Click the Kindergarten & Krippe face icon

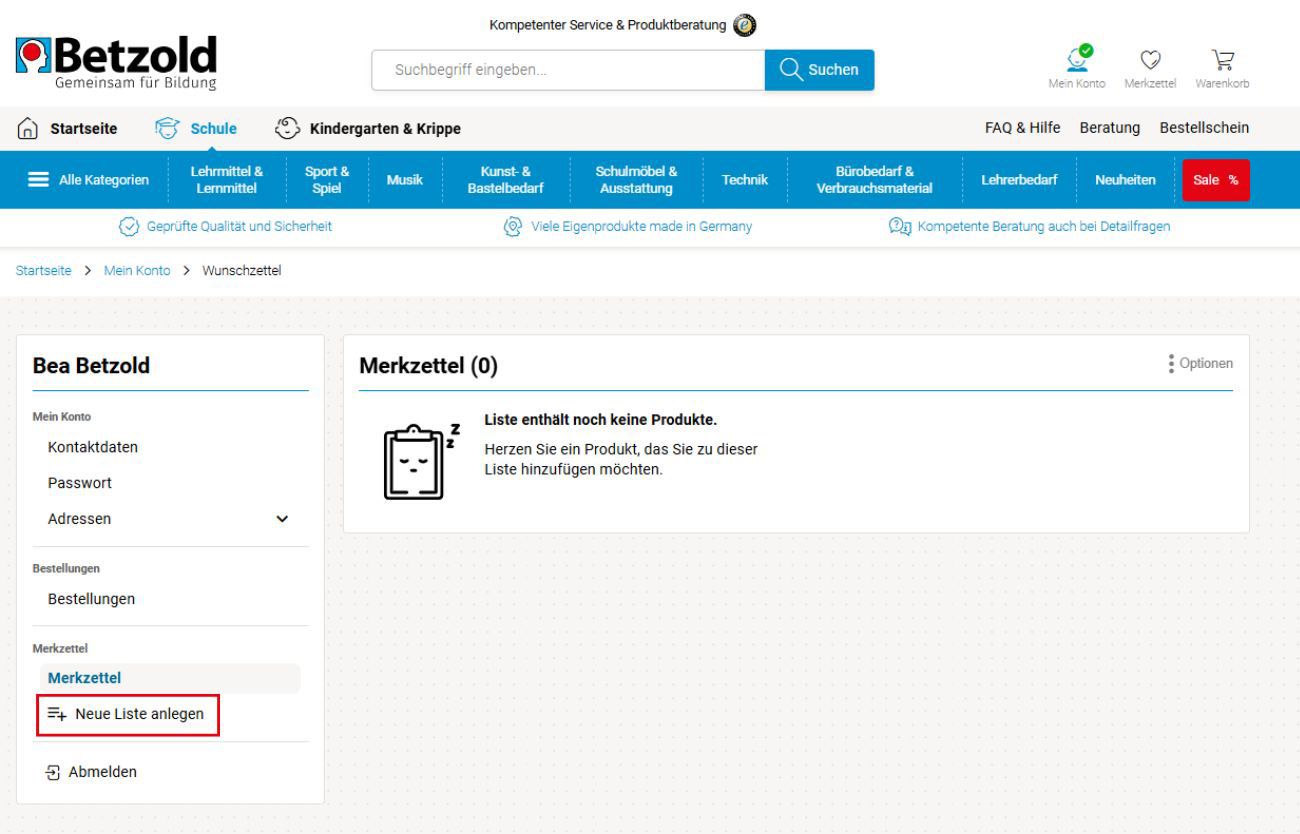coord(287,128)
